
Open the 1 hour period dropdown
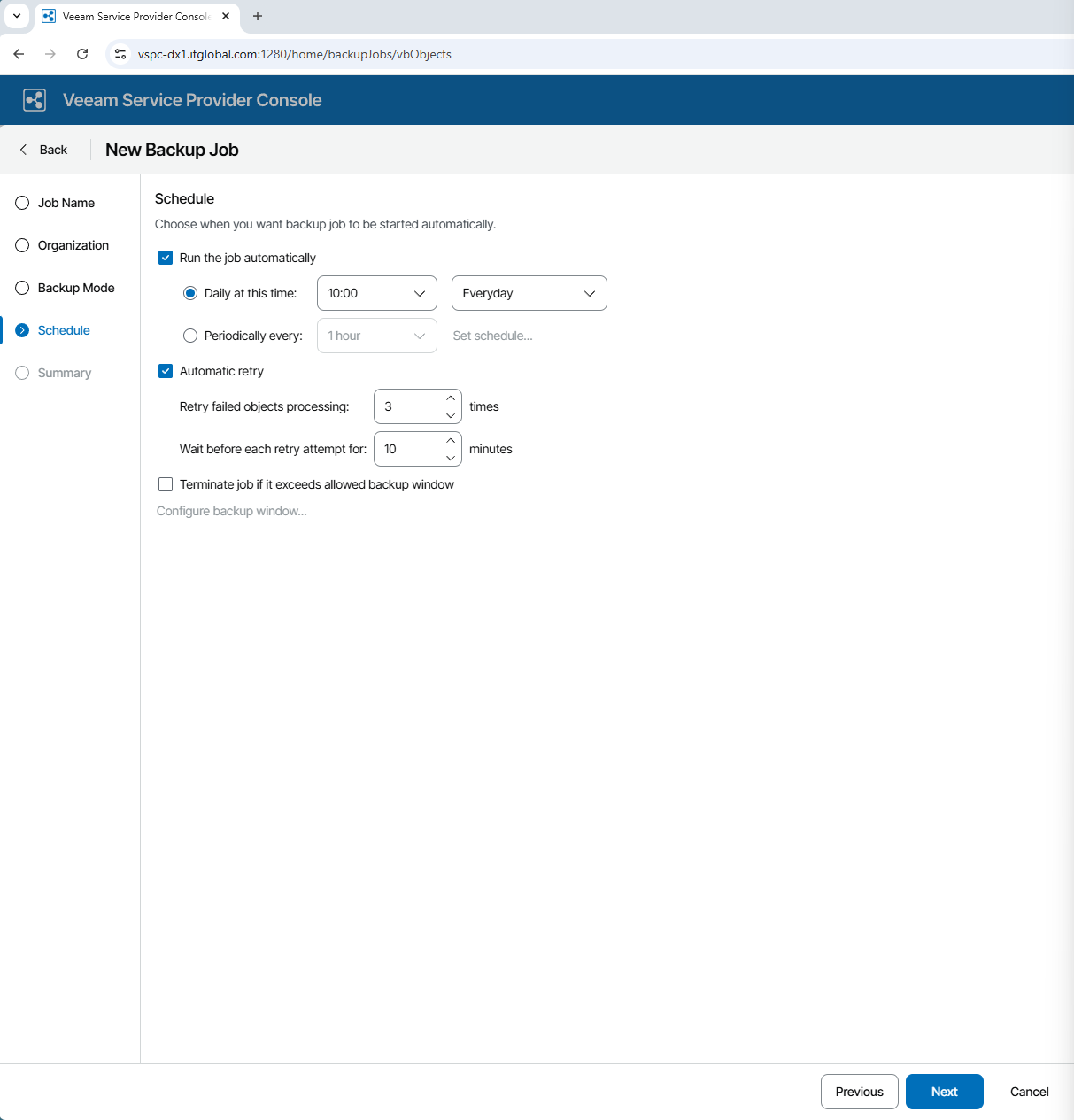pos(377,336)
